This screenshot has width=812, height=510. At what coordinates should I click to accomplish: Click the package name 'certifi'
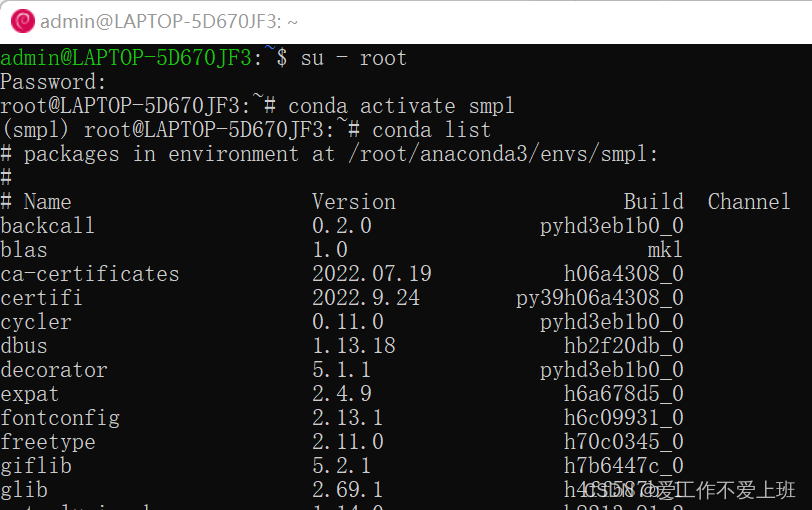point(41,298)
